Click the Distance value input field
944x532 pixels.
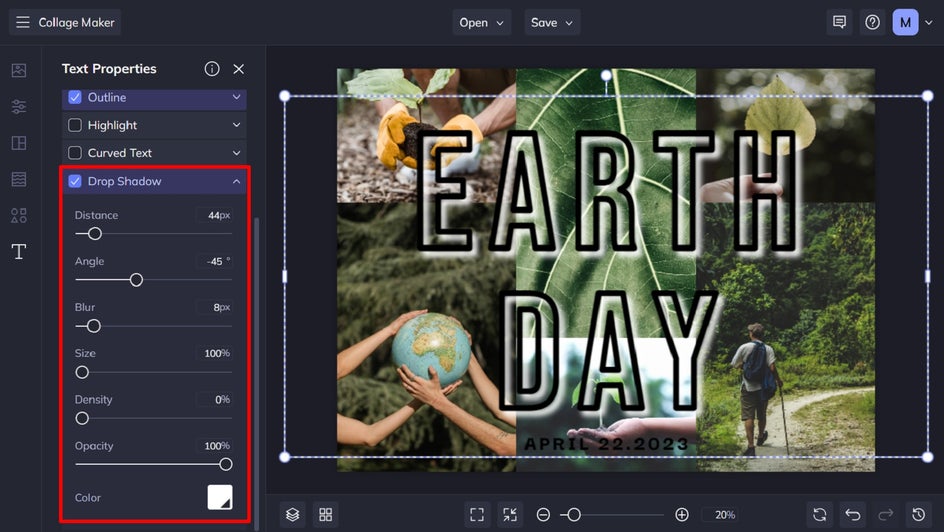(x=213, y=215)
